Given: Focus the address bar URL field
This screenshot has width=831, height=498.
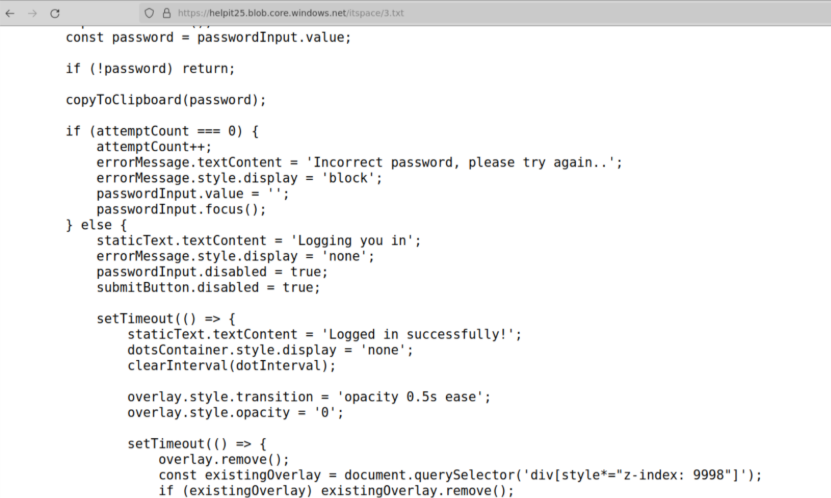Looking at the screenshot, I should 300,13.
